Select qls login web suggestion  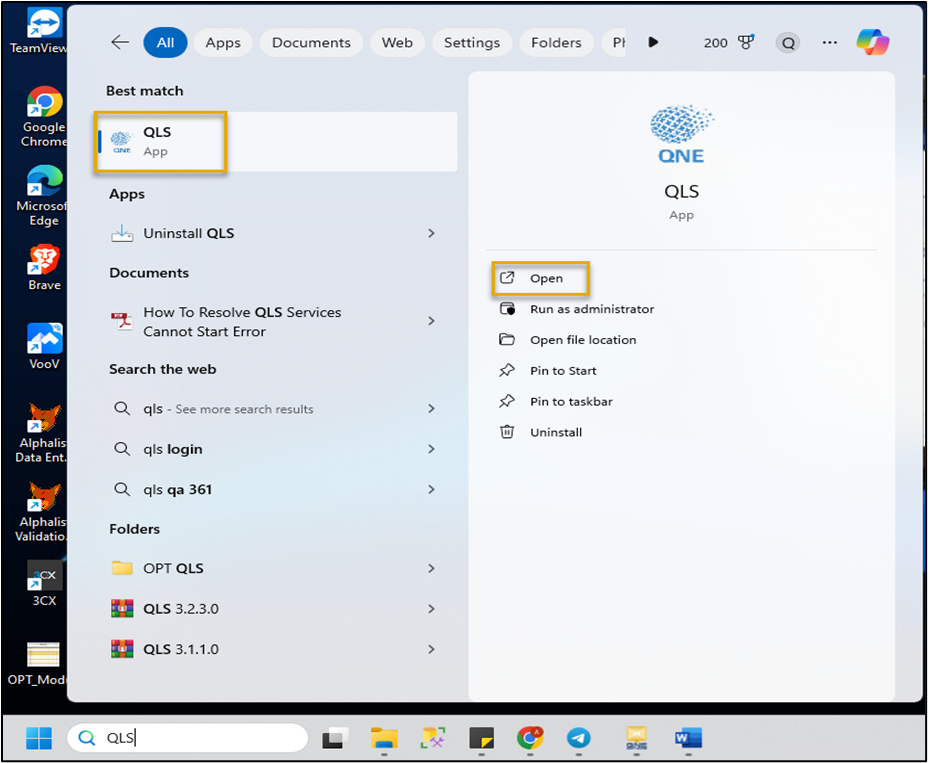point(172,449)
